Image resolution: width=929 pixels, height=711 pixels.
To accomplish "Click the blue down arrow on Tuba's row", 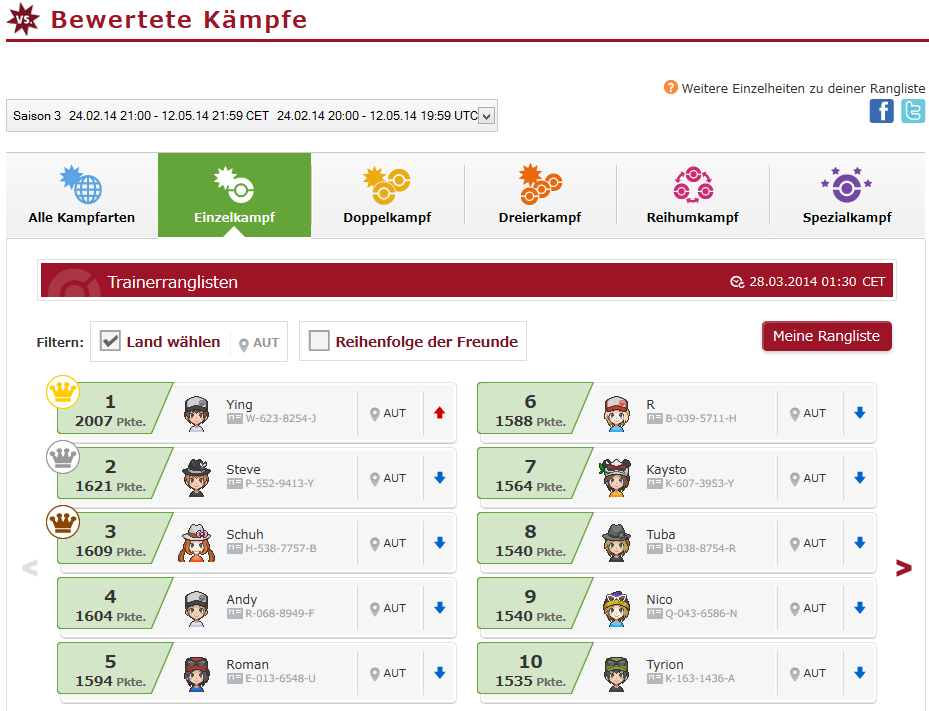I will [860, 542].
